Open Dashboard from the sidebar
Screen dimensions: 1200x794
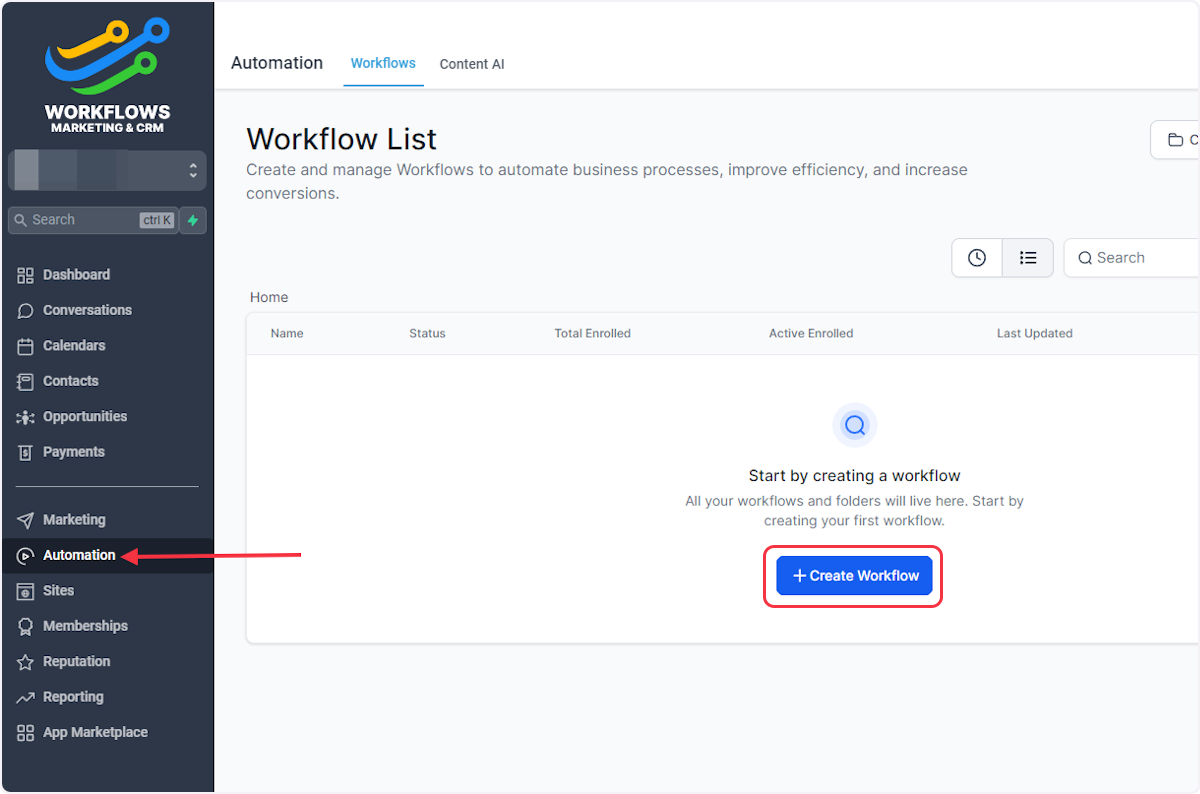point(76,274)
